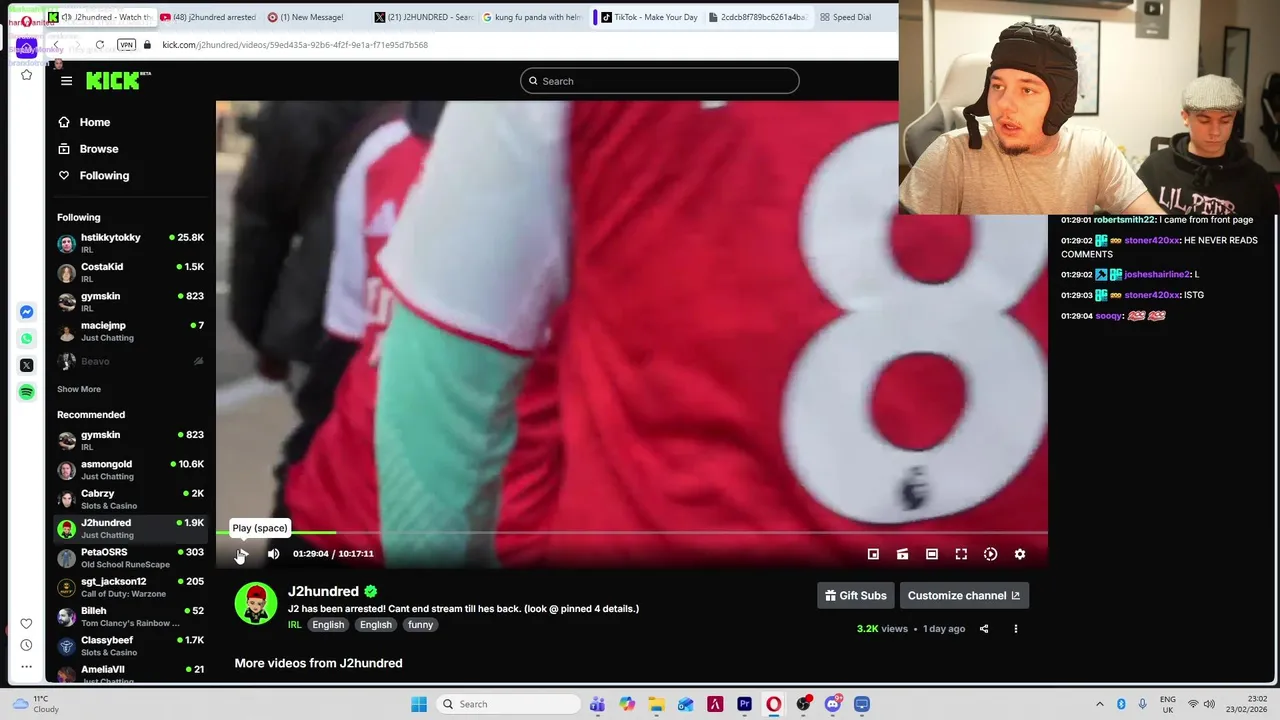Click the Windows taskbar Search box

[510, 704]
